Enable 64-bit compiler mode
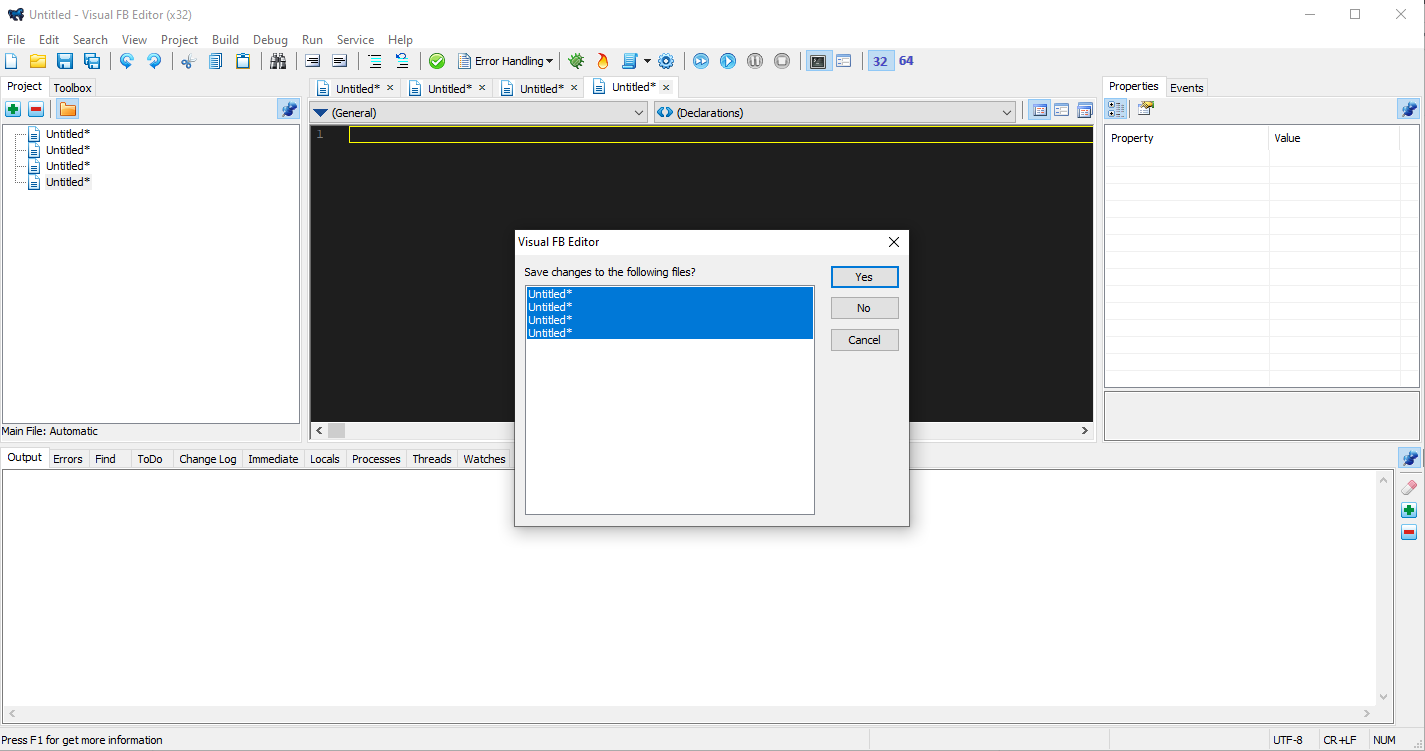Screen dimensions: 1425x751 coord(906,61)
